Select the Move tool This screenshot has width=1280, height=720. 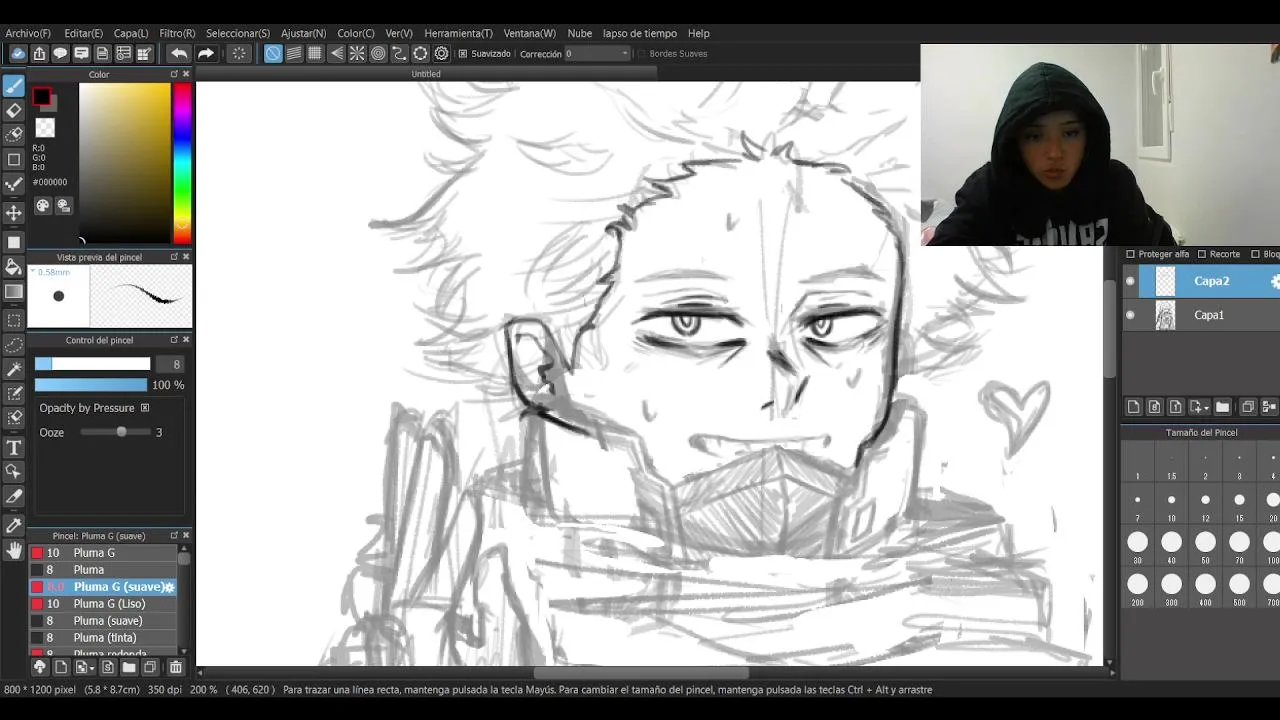pyautogui.click(x=14, y=213)
